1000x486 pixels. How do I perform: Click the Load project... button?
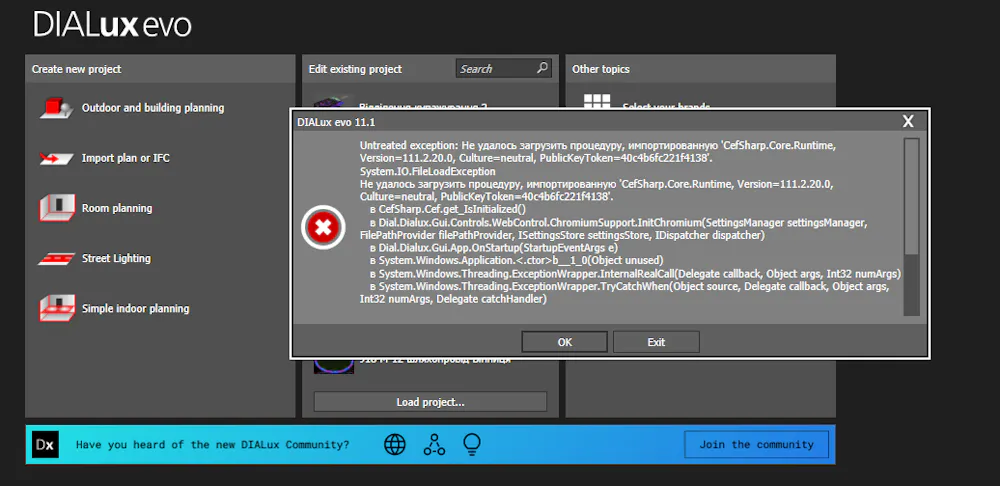click(x=430, y=402)
